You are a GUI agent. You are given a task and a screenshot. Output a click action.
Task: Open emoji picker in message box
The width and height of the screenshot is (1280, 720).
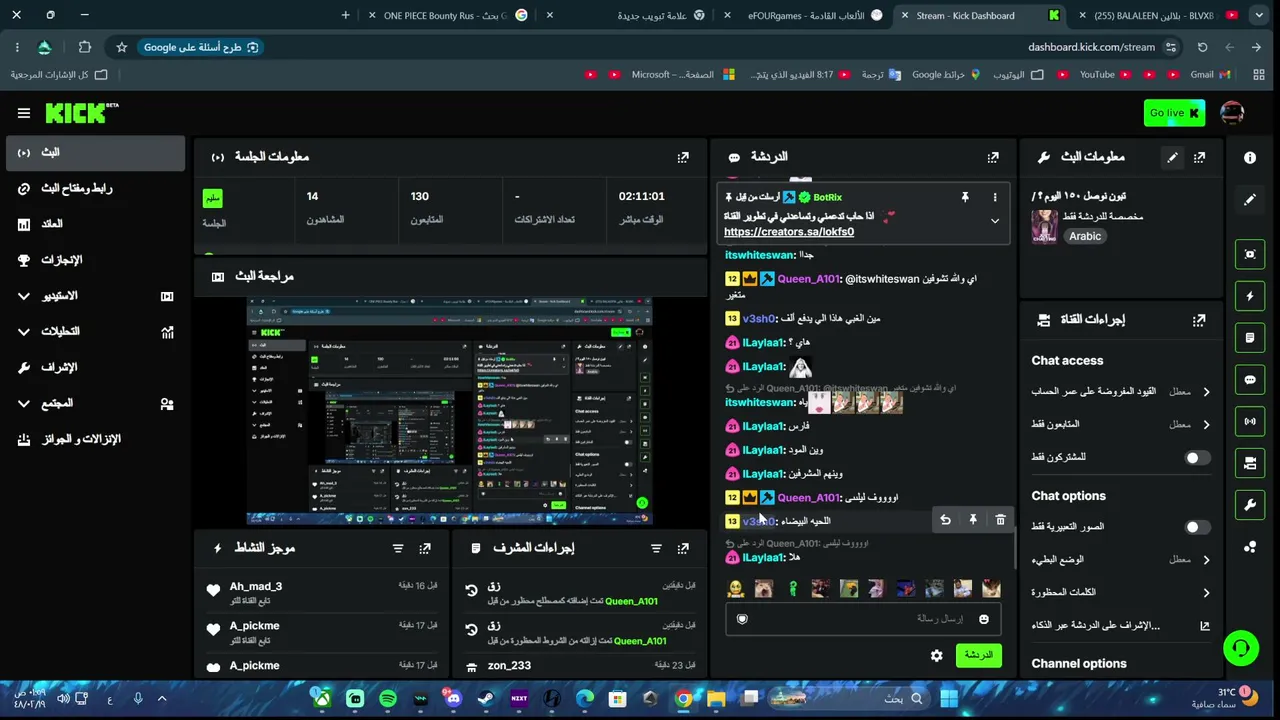point(984,619)
